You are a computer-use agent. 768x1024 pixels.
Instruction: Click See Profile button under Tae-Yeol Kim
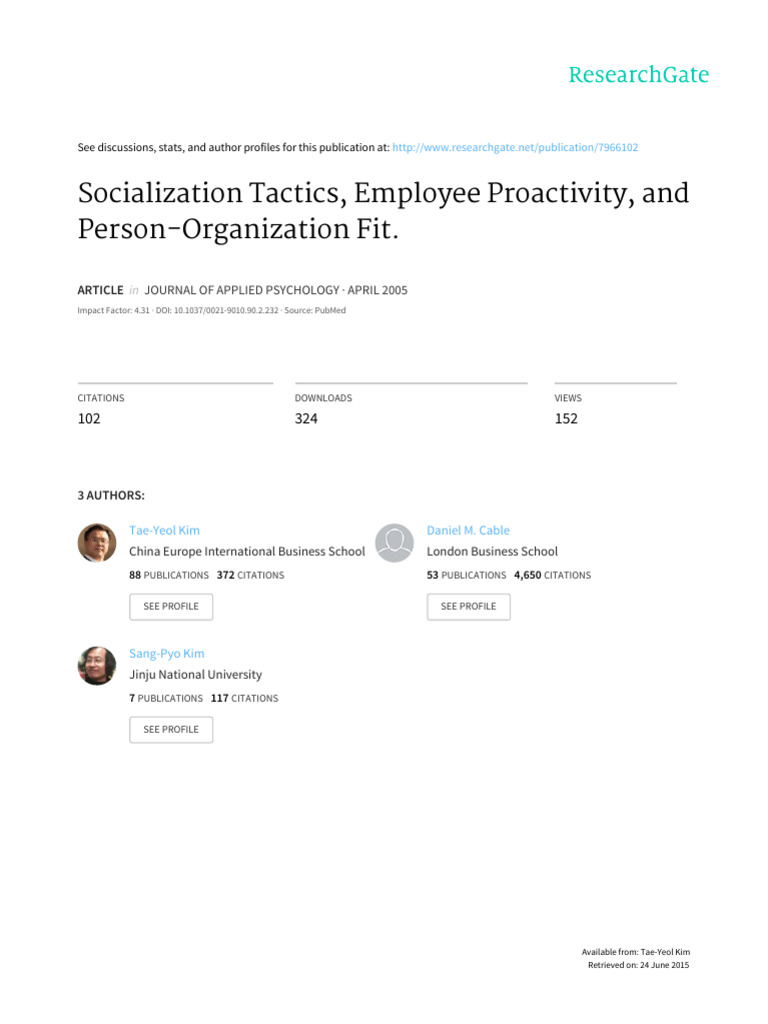pos(171,607)
